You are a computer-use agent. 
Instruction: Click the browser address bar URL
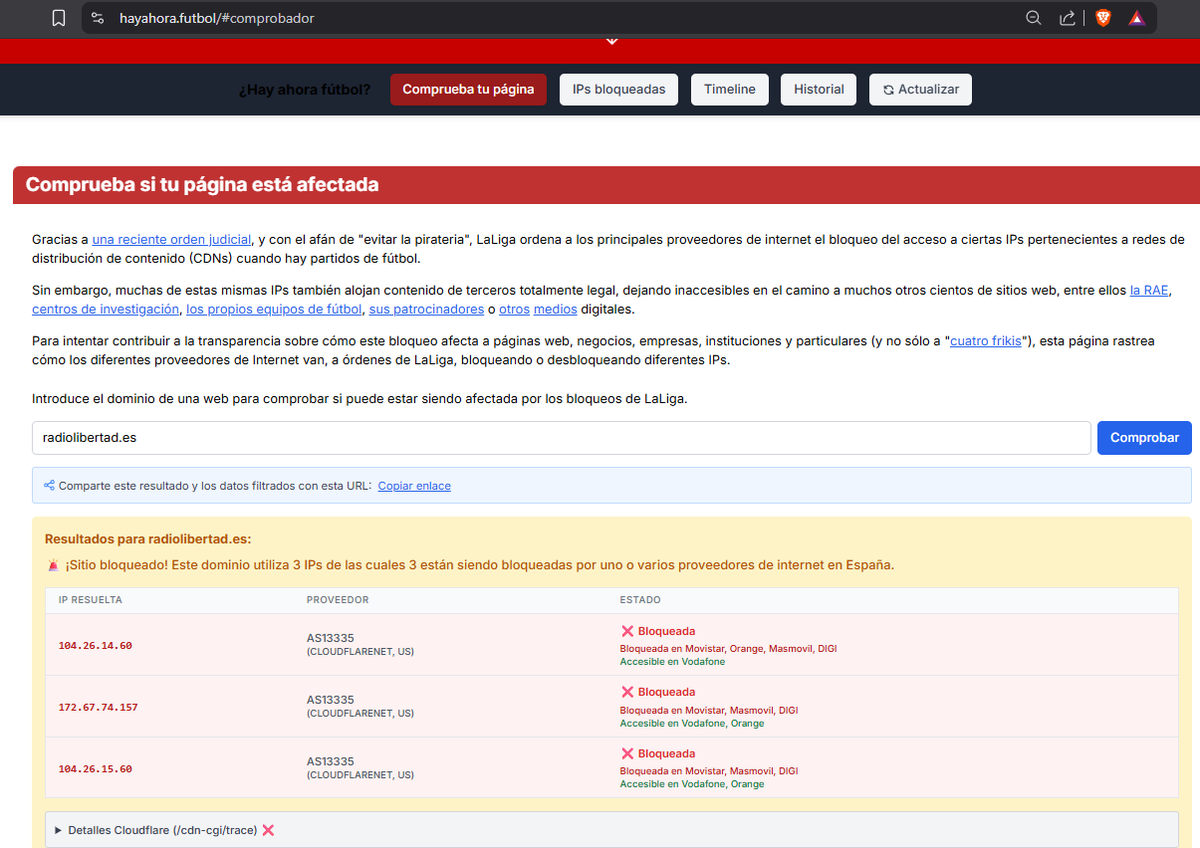click(x=217, y=18)
